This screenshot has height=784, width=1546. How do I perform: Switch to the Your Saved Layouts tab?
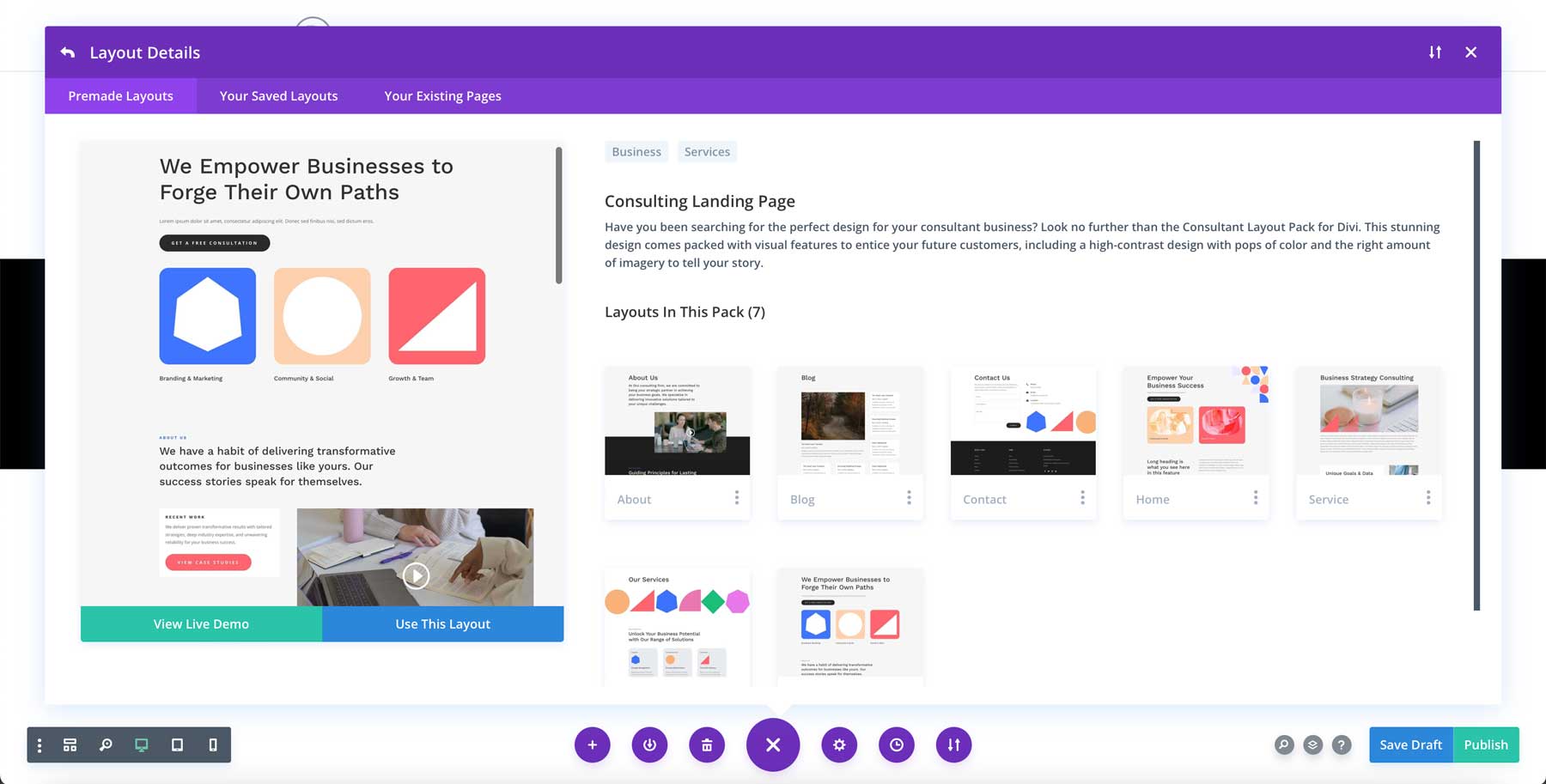click(277, 95)
